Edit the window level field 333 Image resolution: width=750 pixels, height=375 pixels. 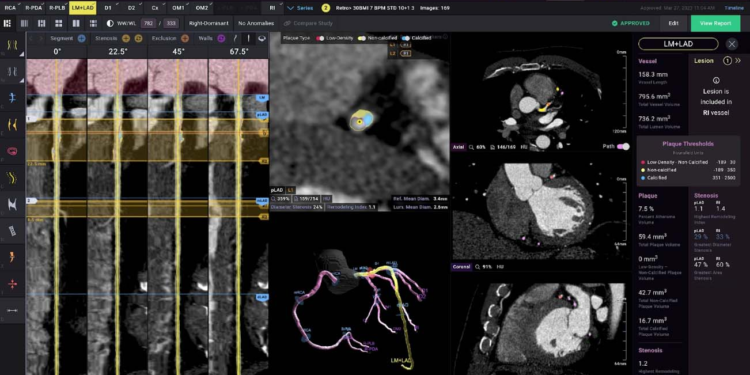pyautogui.click(x=171, y=23)
